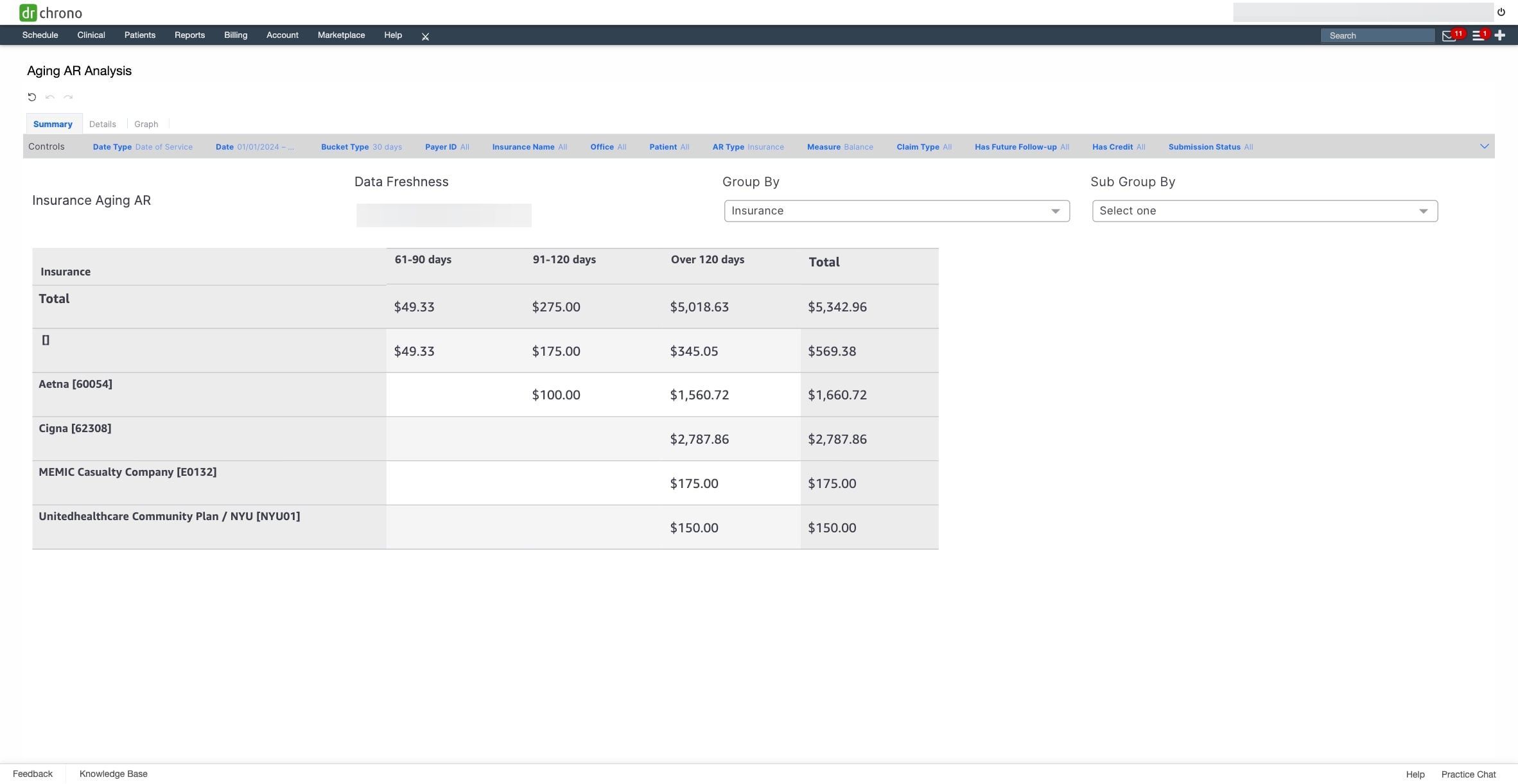Click the drchrono logo
The image size is (1518, 784).
coord(50,12)
